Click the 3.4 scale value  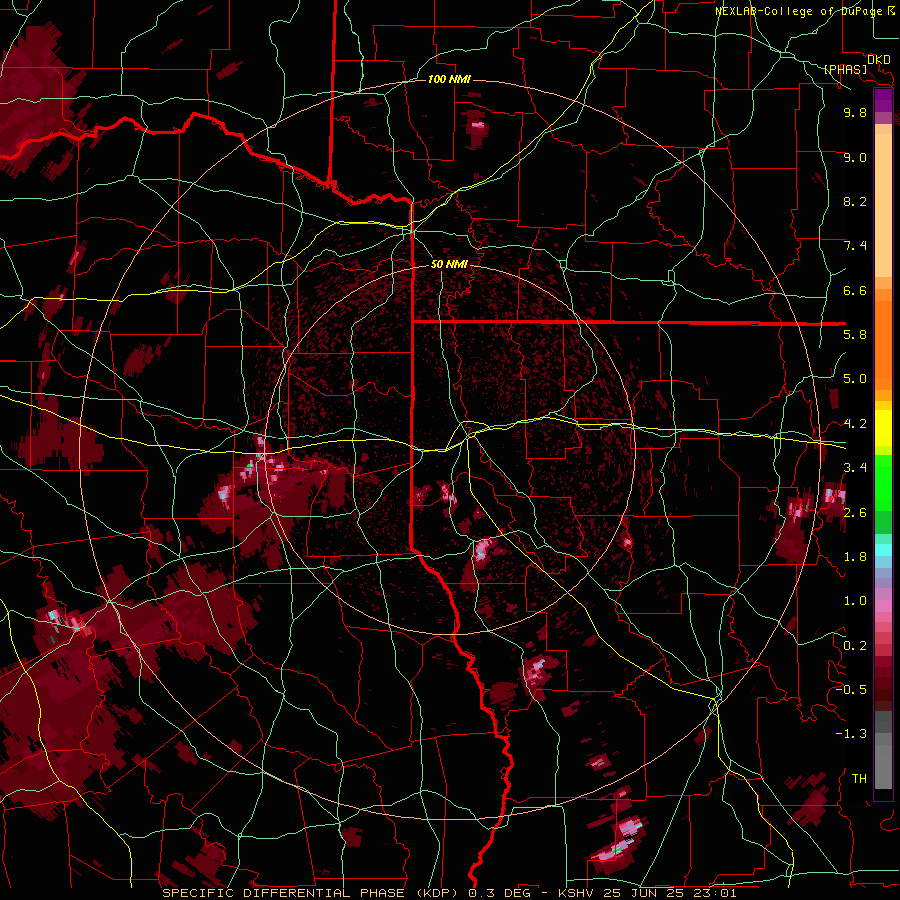pyautogui.click(x=855, y=468)
